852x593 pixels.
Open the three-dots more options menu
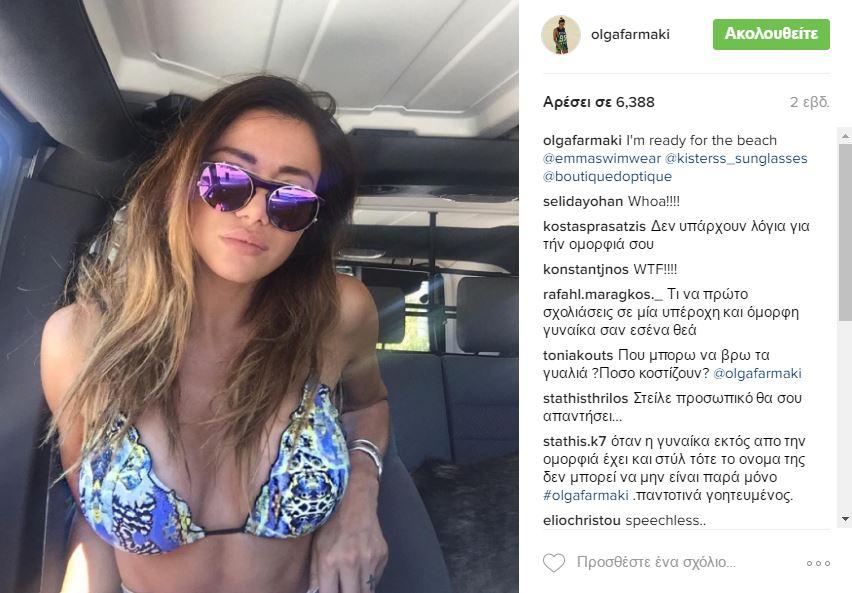click(818, 563)
